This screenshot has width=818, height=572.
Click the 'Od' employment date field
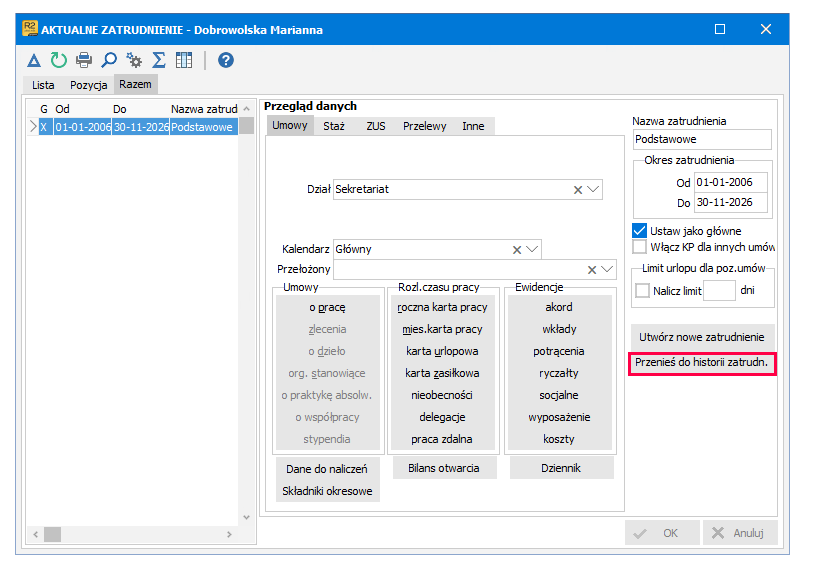(731, 182)
